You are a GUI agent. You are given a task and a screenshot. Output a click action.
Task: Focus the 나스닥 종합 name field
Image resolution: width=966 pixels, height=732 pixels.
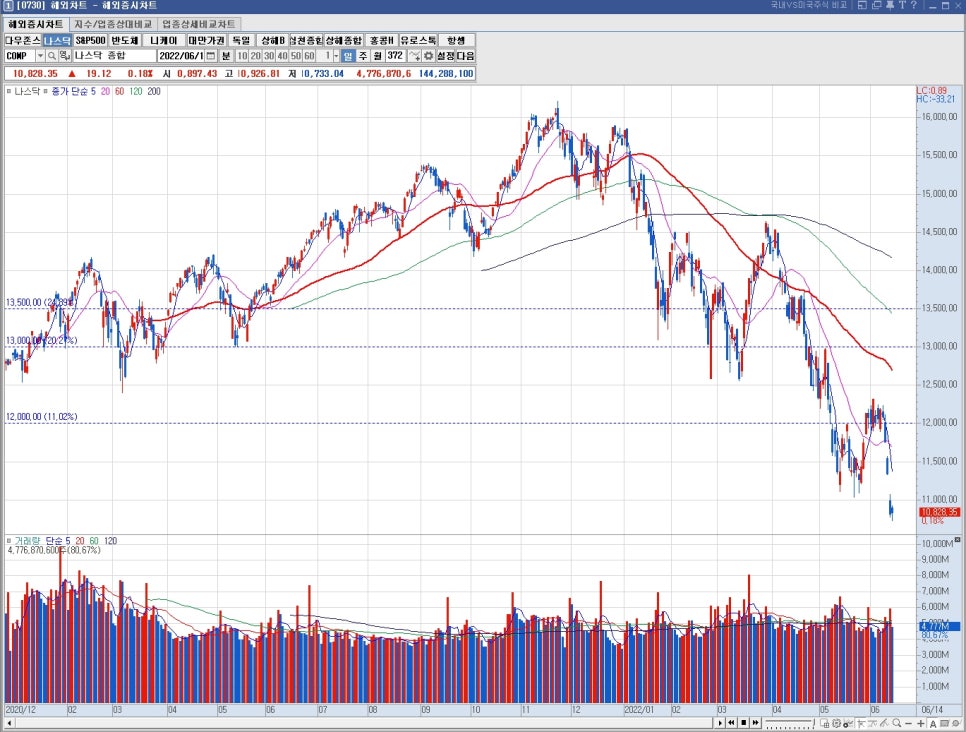115,56
